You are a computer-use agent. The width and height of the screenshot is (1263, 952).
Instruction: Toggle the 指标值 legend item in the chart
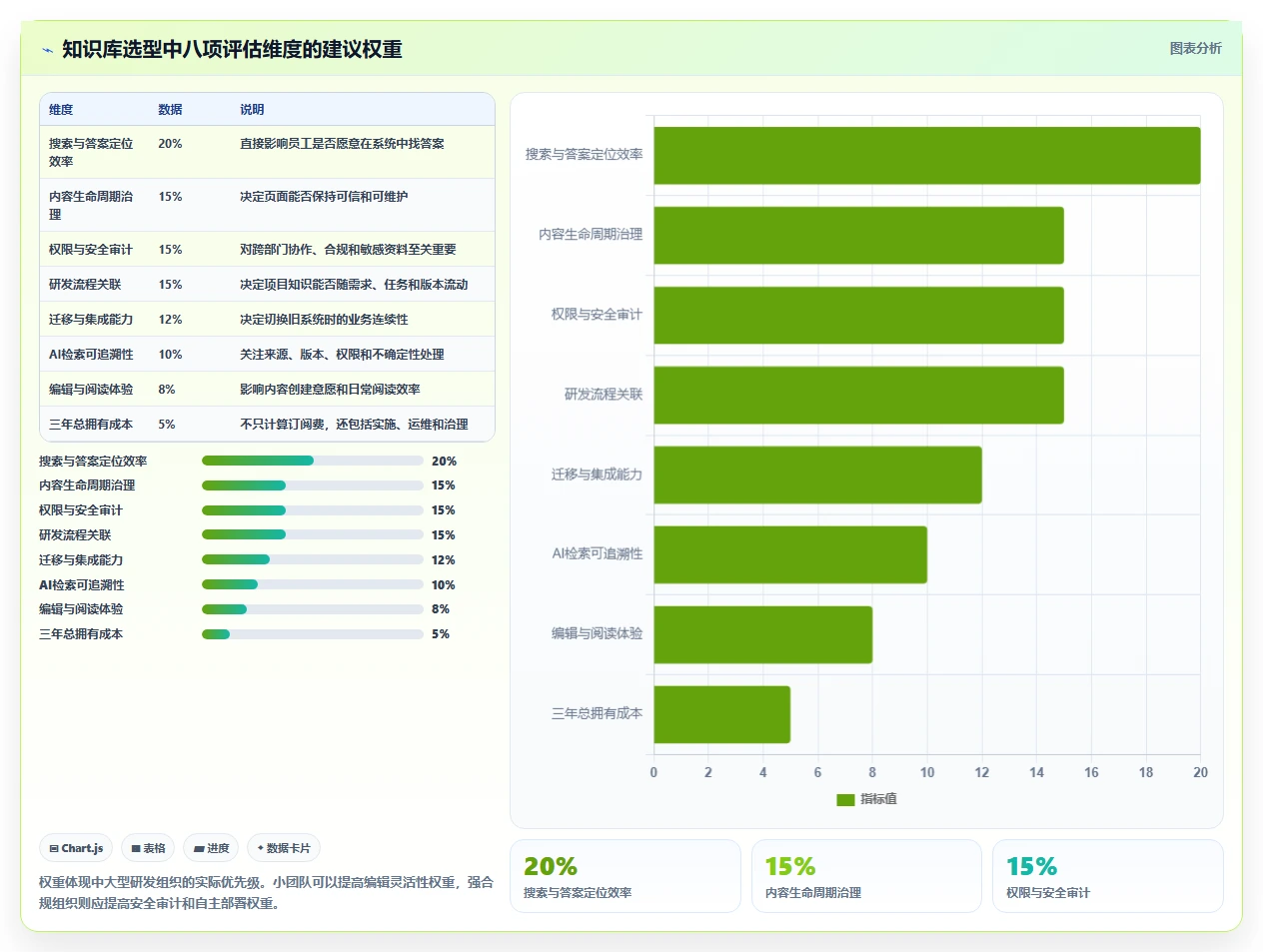click(866, 799)
